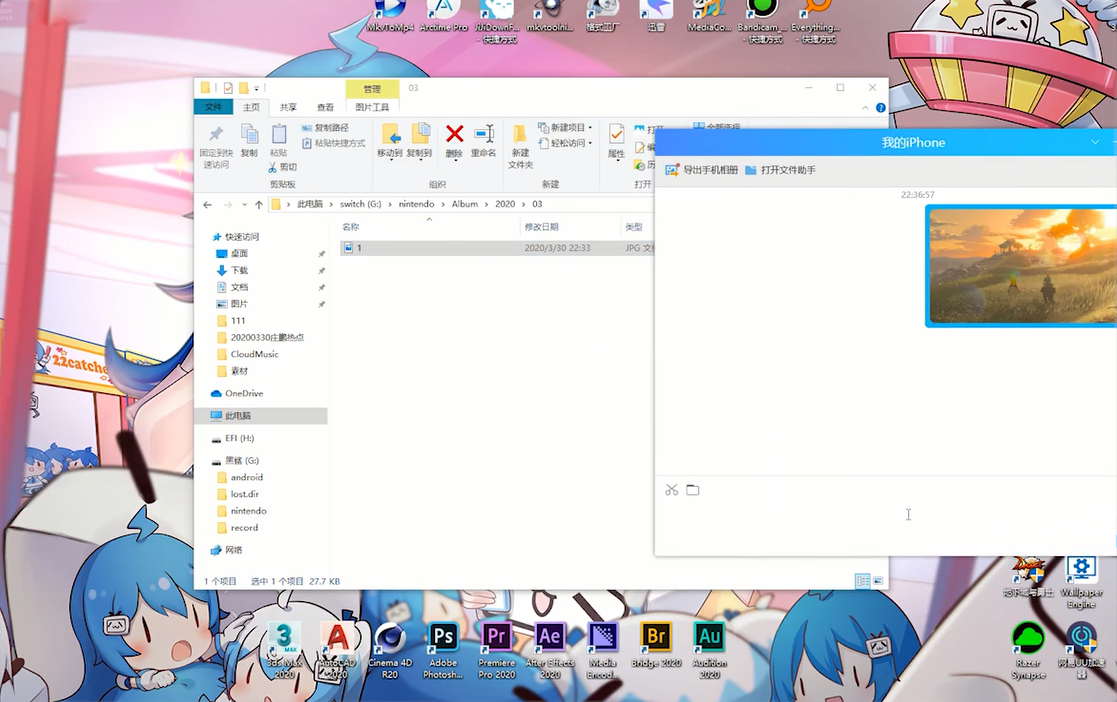Click 'Album' in address breadcrumb
The width and height of the screenshot is (1117, 702).
(x=464, y=204)
